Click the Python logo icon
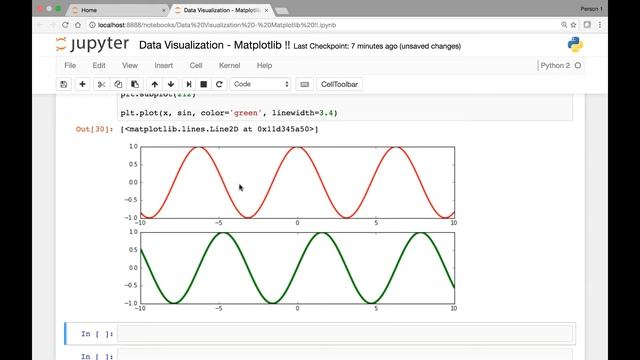Screen dimensions: 640x360 [575, 44]
